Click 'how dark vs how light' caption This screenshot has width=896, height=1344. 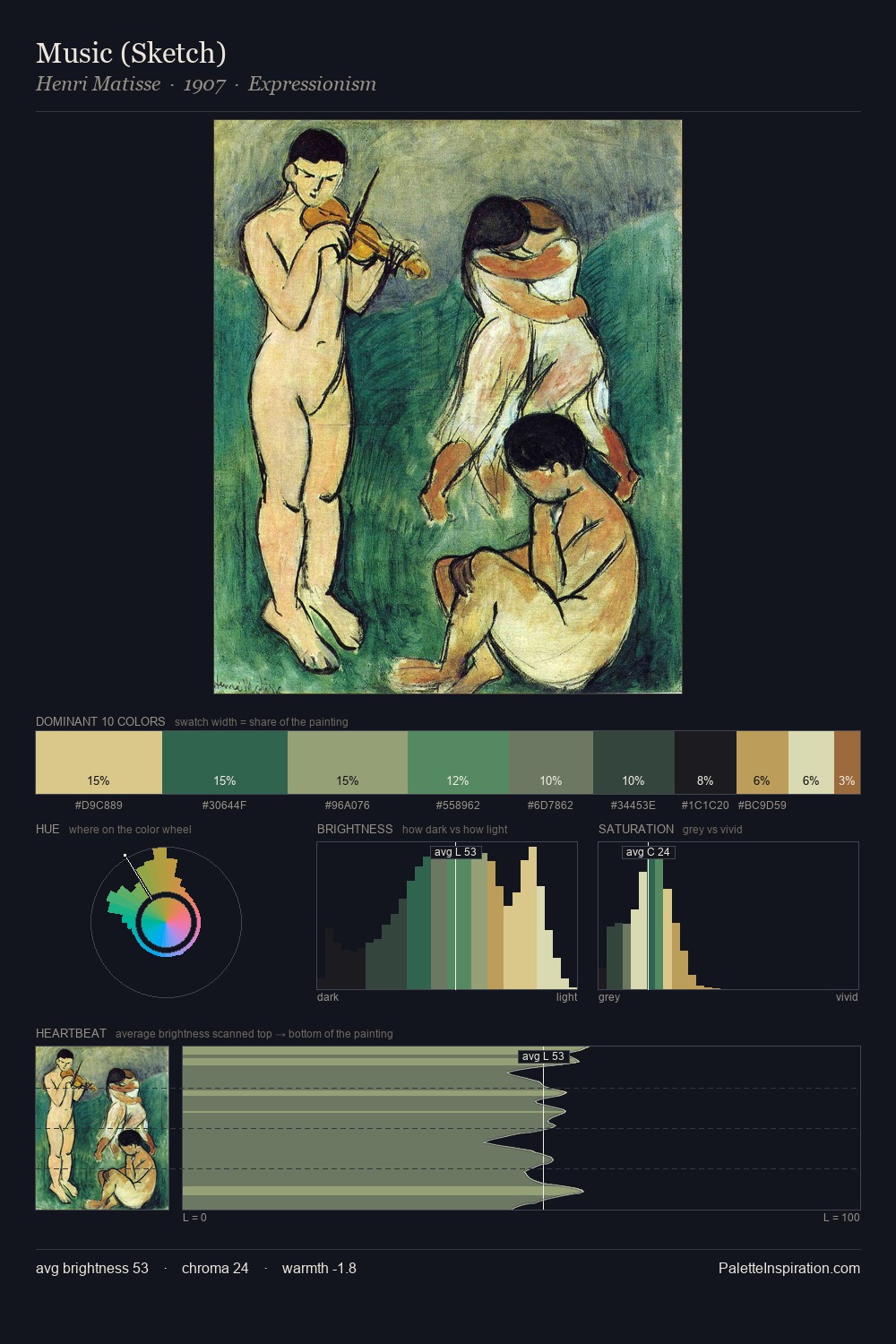tap(455, 830)
